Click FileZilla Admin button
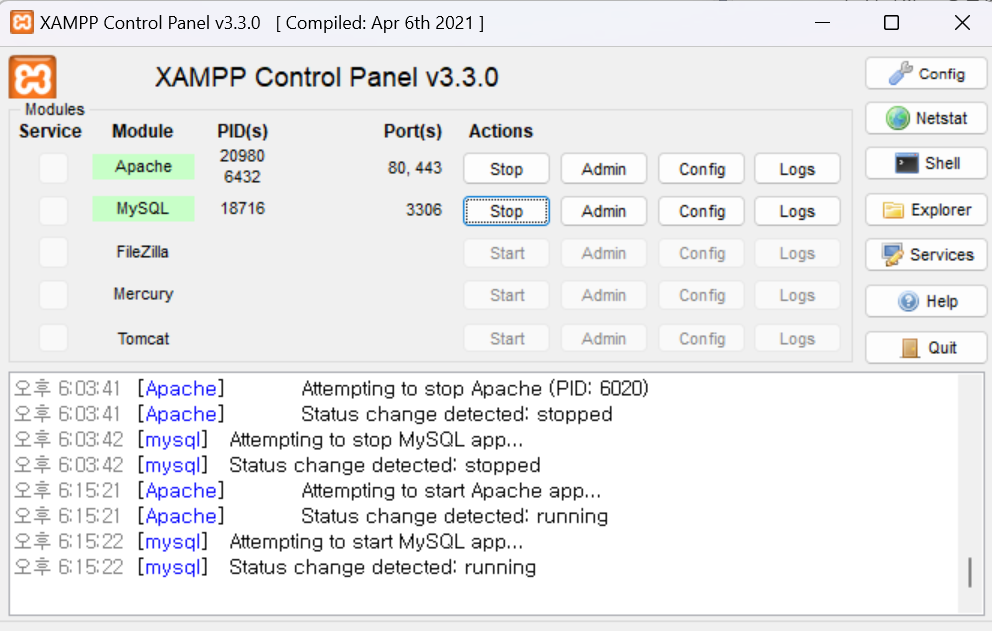Viewport: 992px width, 631px height. coord(604,253)
